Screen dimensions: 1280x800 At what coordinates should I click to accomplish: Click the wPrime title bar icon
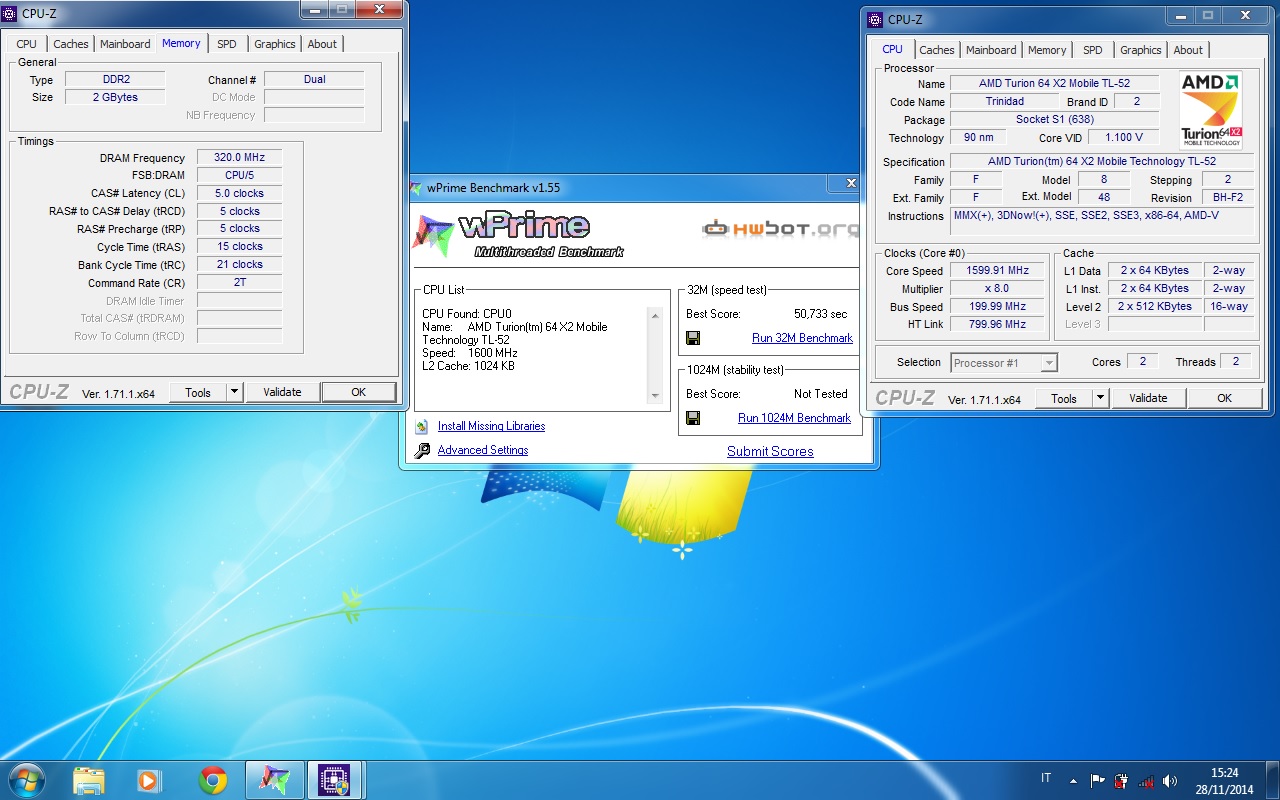pyautogui.click(x=416, y=187)
